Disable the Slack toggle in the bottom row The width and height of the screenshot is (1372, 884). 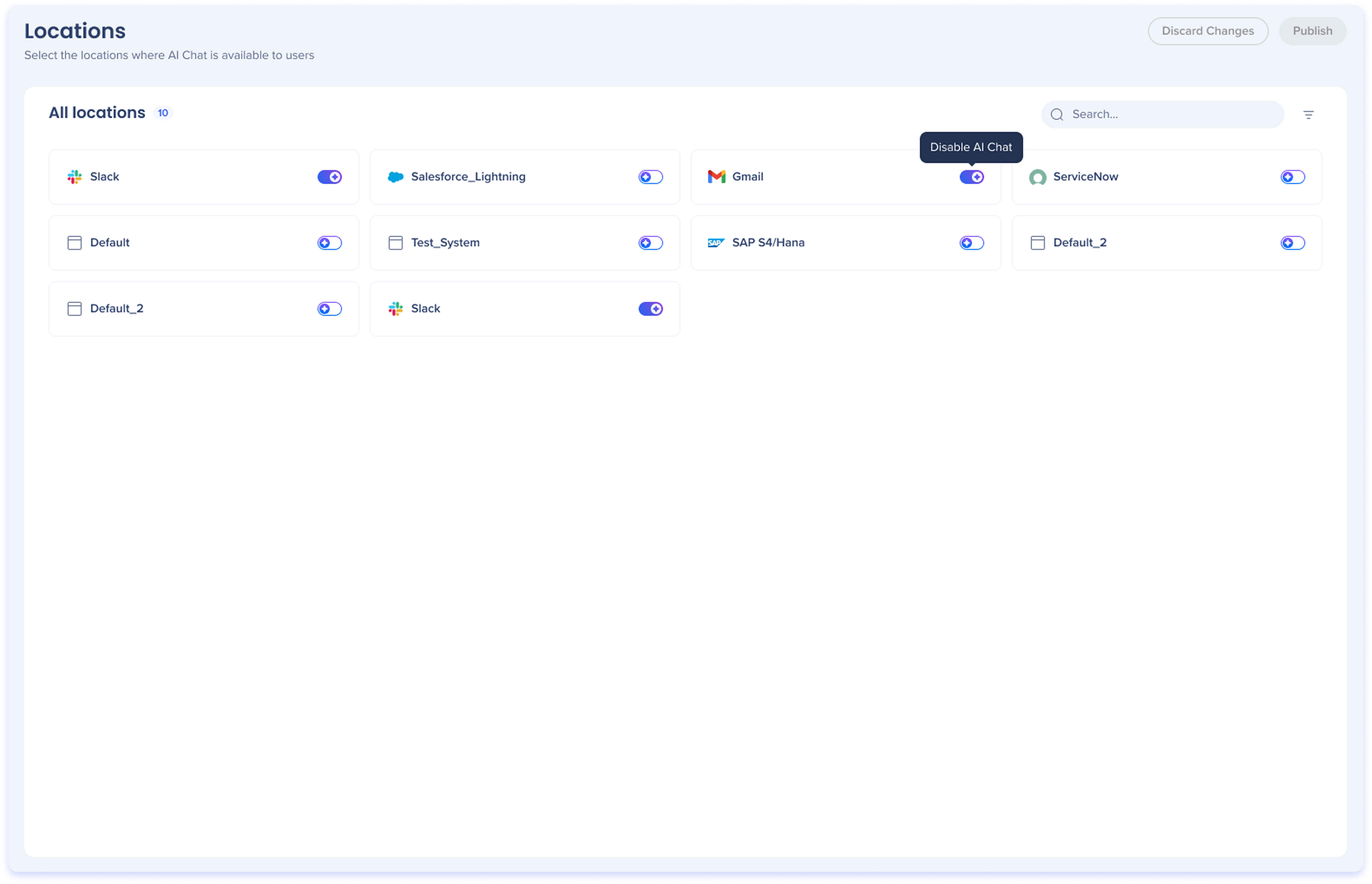(650, 309)
